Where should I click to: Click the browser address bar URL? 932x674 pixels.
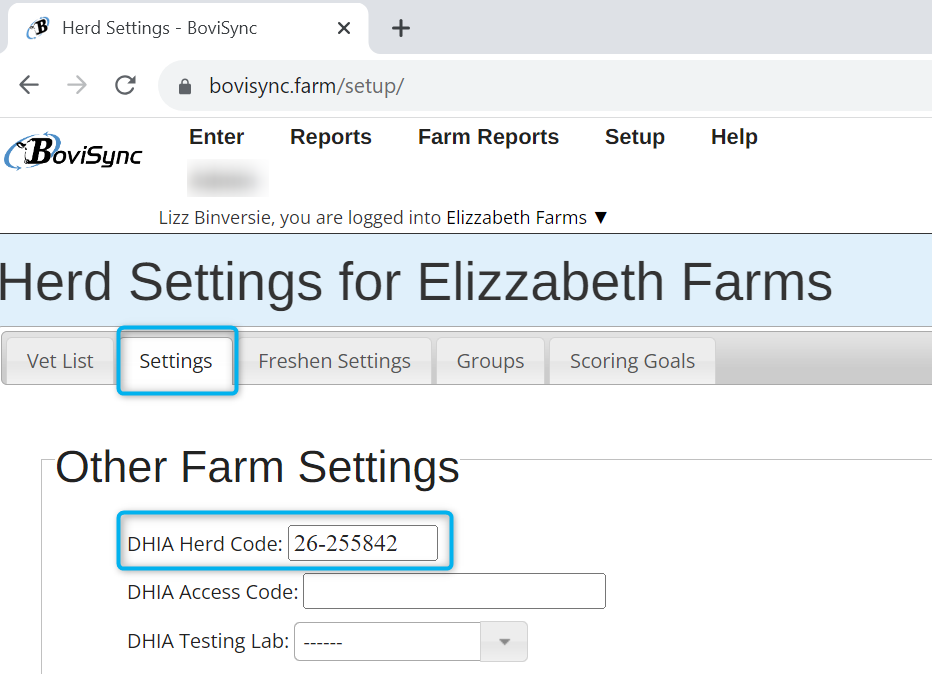tap(306, 86)
